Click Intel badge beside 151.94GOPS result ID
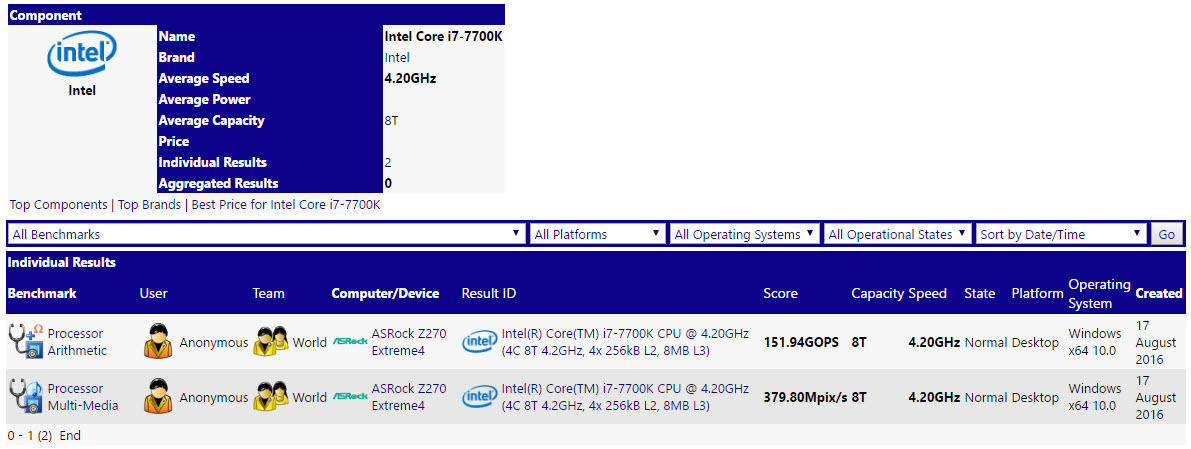 pos(480,342)
